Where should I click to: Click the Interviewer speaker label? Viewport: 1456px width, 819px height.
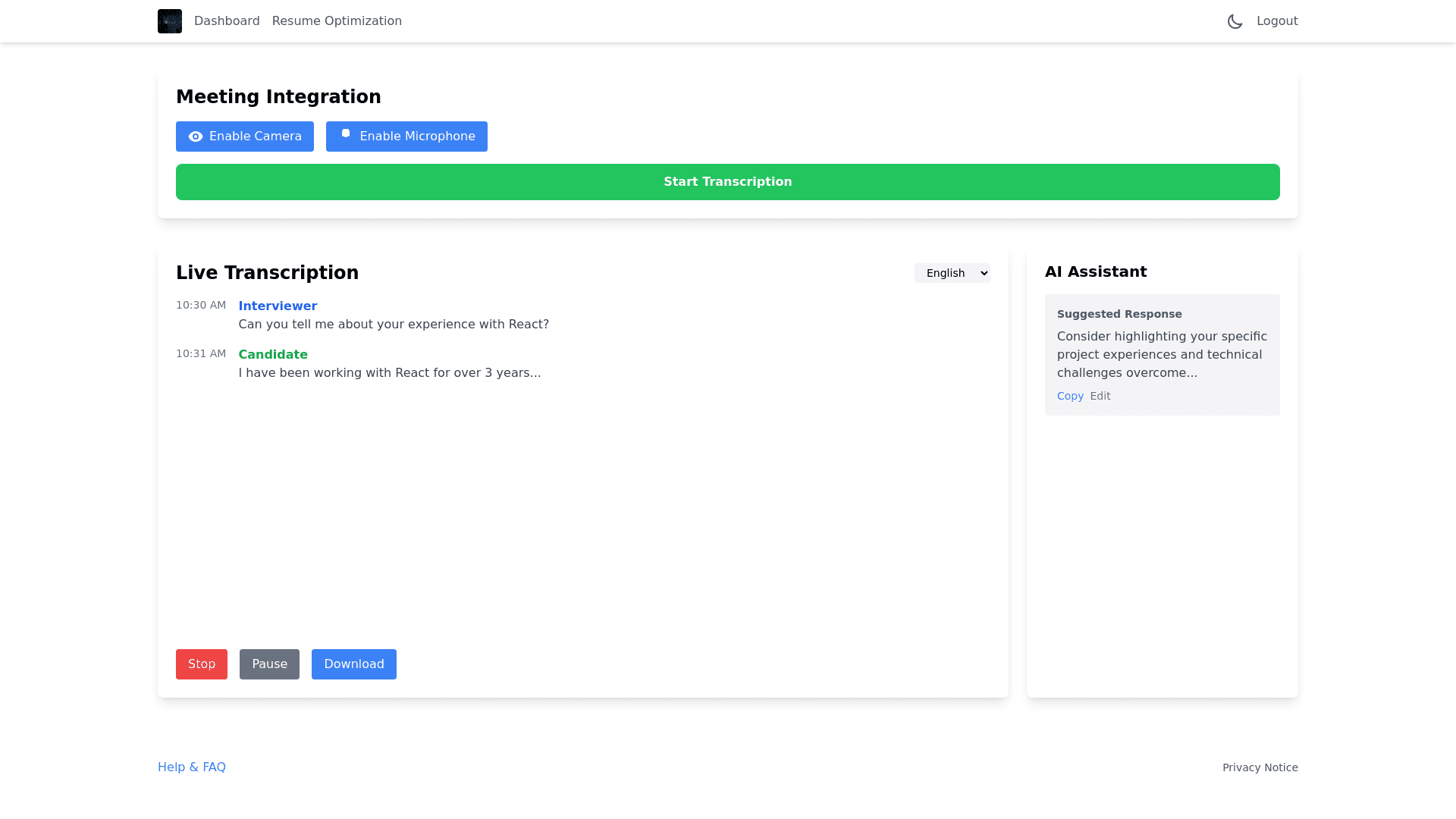click(x=278, y=306)
